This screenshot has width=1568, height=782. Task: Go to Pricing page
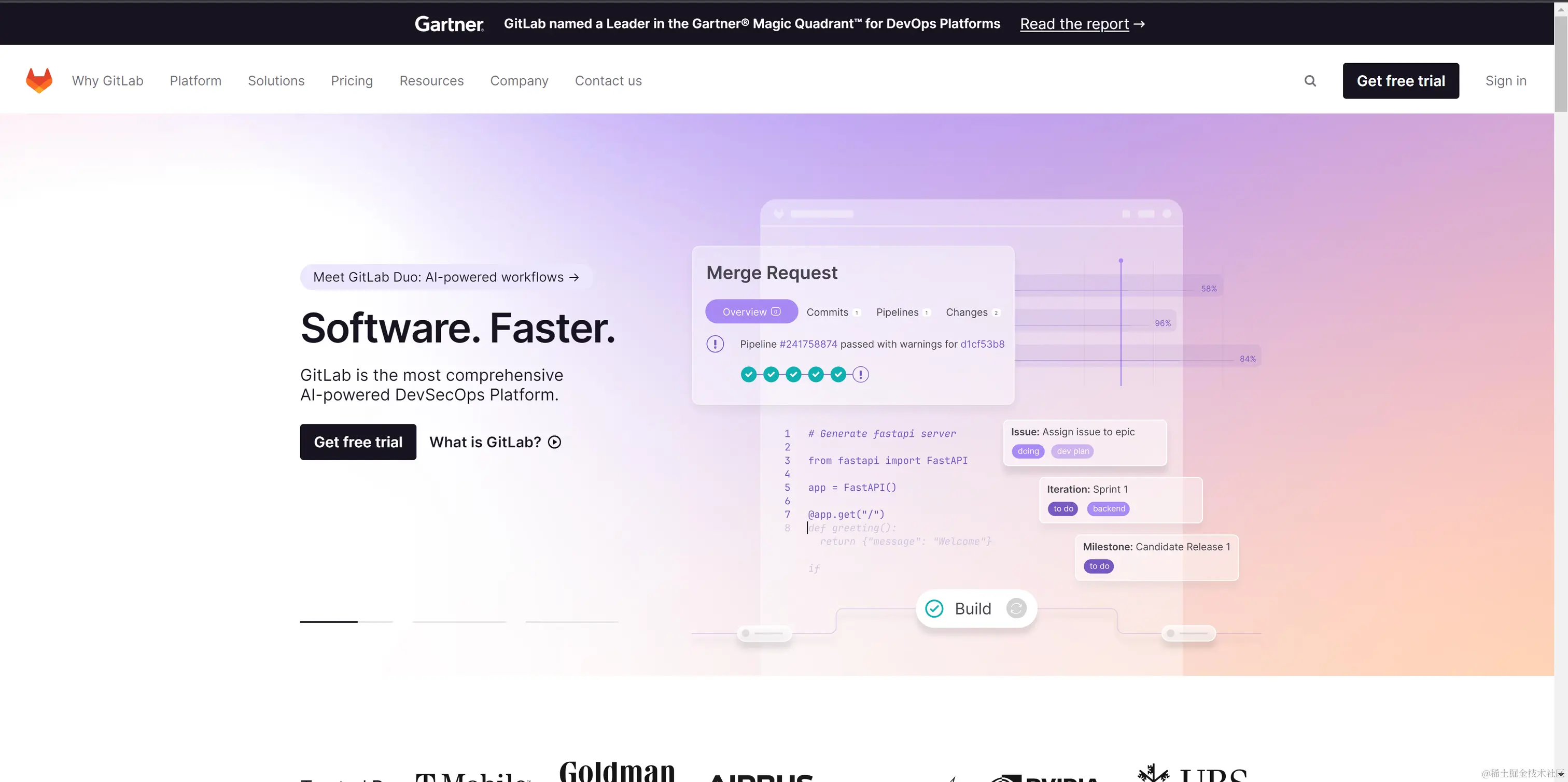tap(352, 81)
